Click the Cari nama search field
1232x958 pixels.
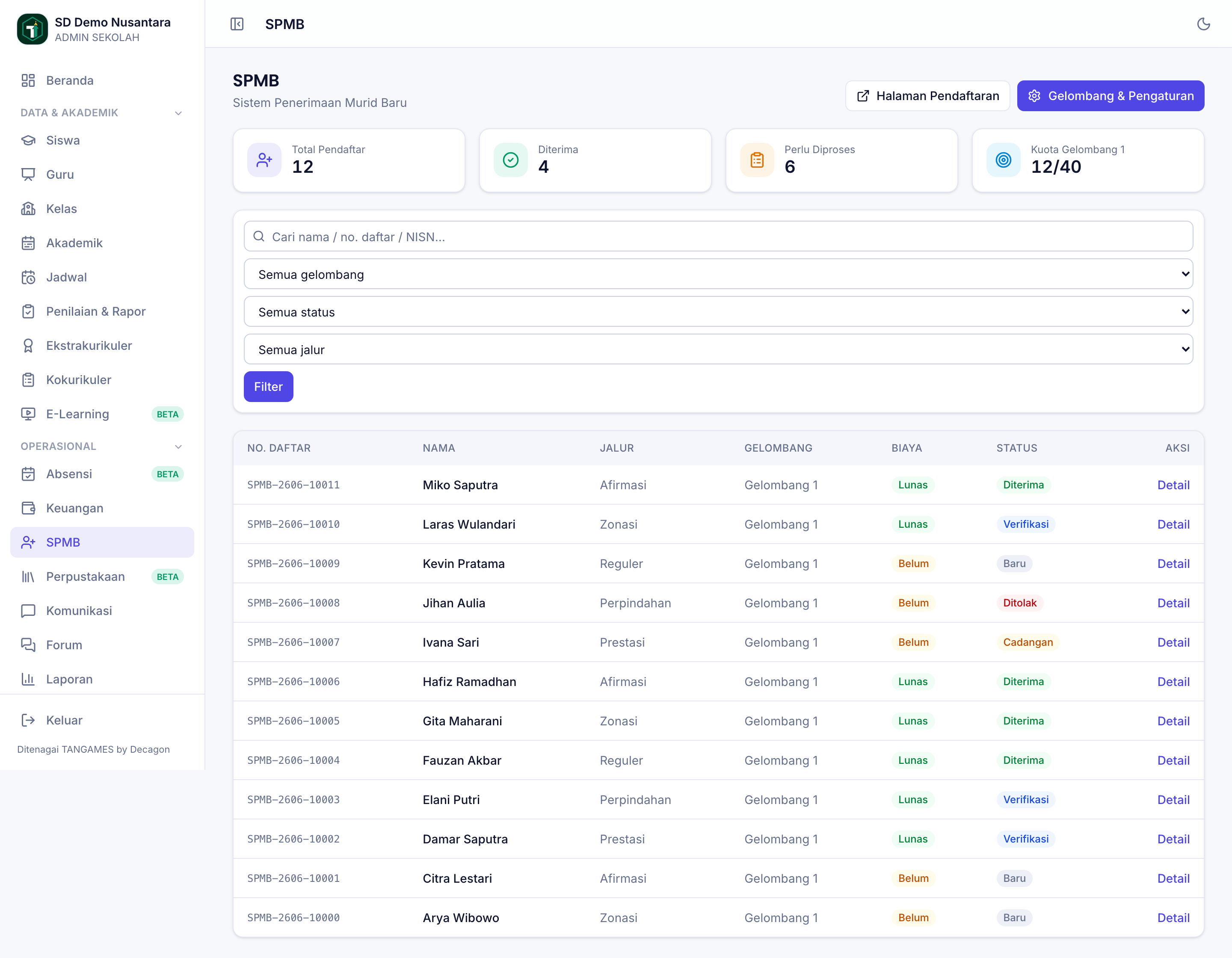[x=718, y=236]
